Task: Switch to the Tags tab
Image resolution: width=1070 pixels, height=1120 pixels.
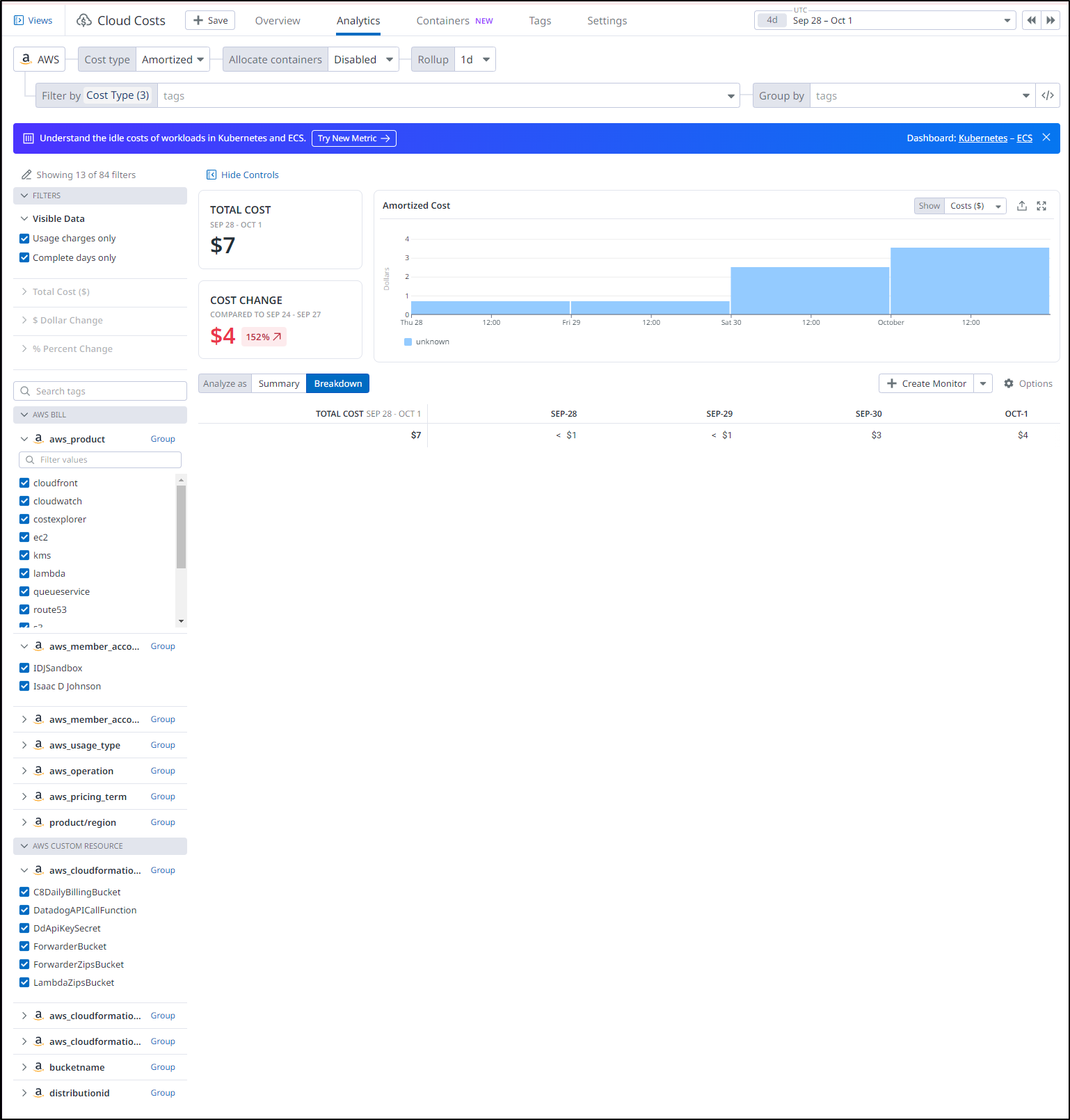Action: coord(540,21)
